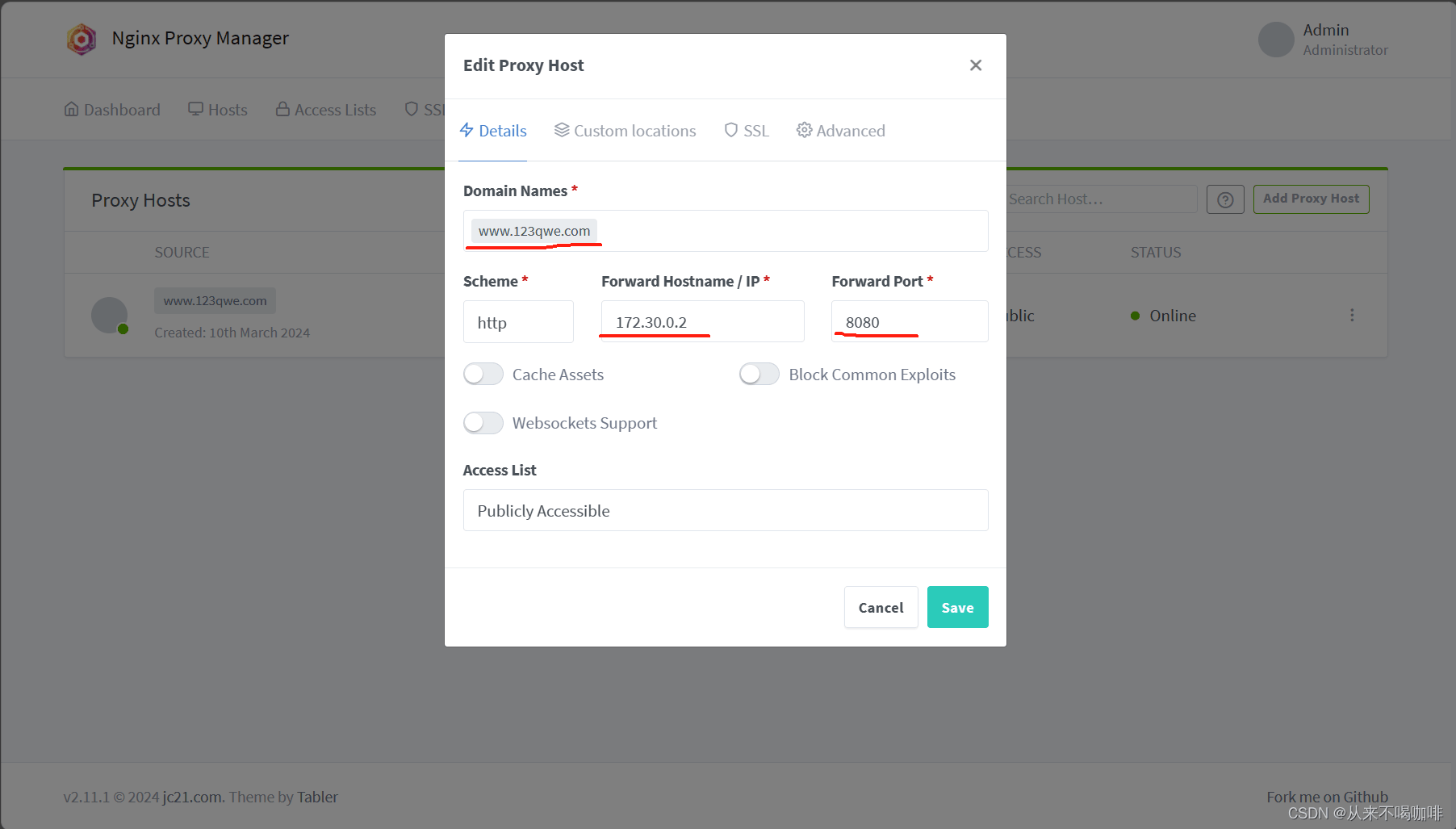Click the Admin Administrator user menu

coord(1323,40)
